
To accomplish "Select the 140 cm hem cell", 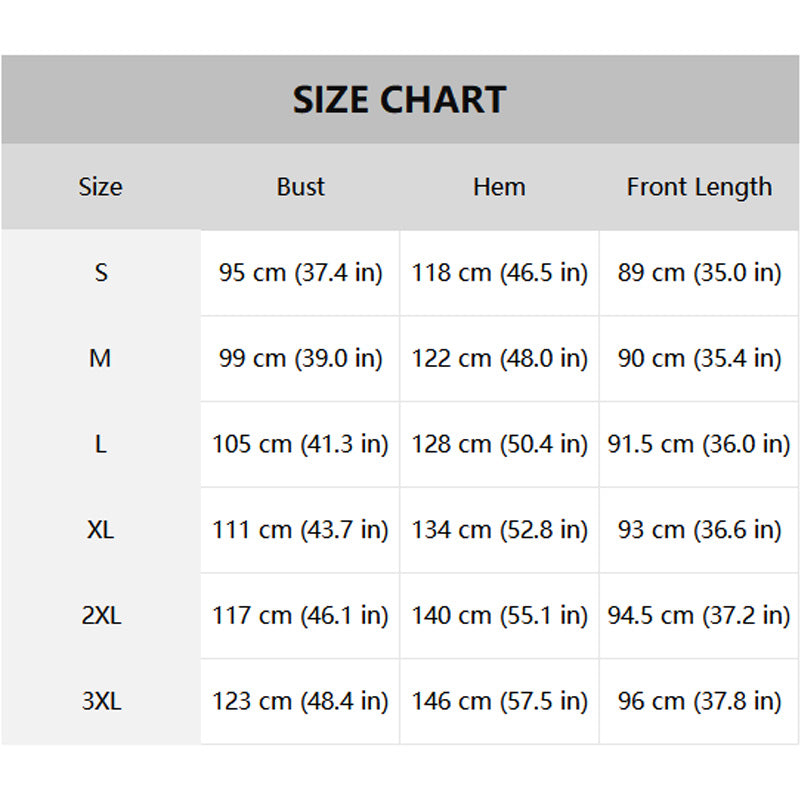I will [499, 615].
